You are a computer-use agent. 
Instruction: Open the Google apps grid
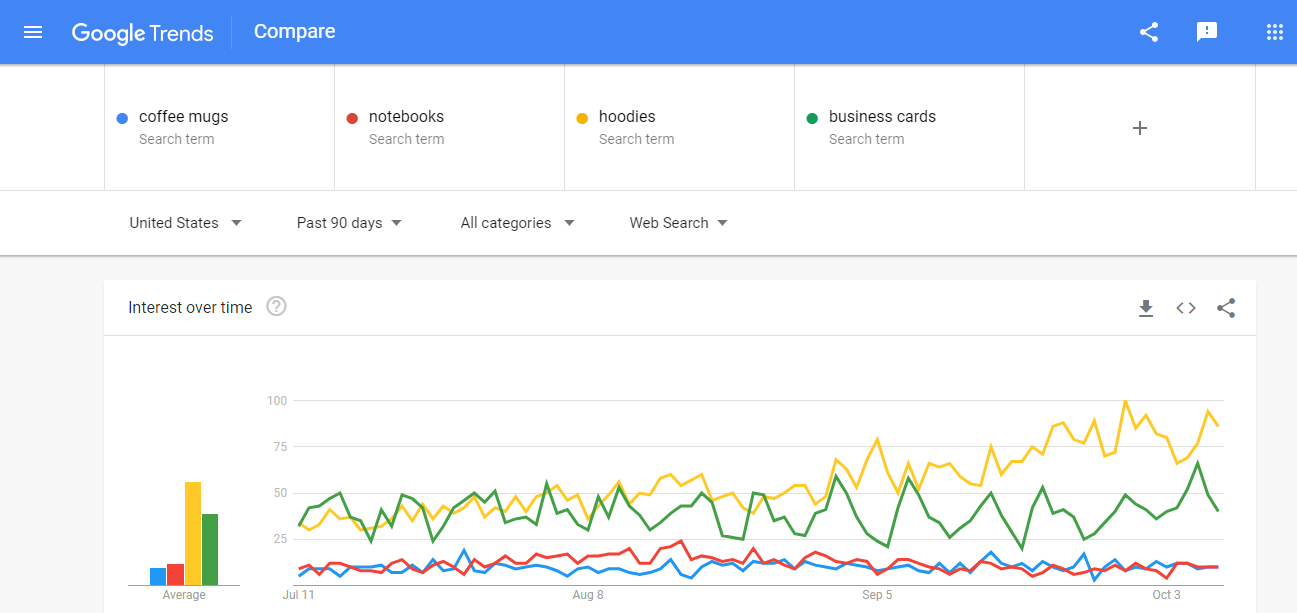(1274, 32)
